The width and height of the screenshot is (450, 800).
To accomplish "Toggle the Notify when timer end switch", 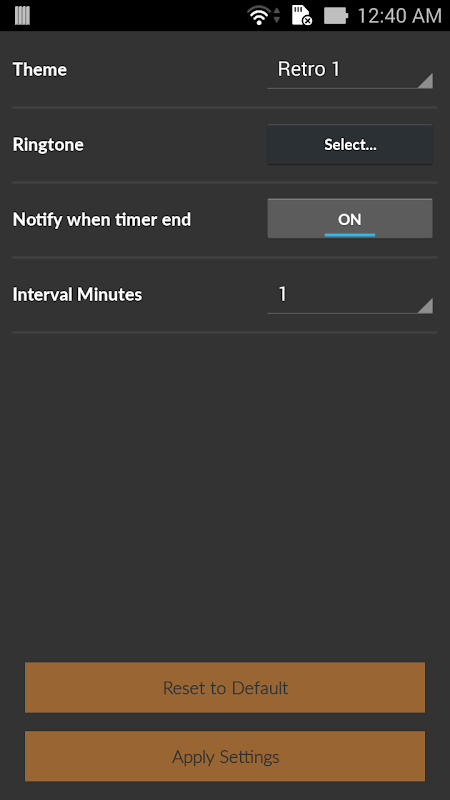I will [349, 218].
